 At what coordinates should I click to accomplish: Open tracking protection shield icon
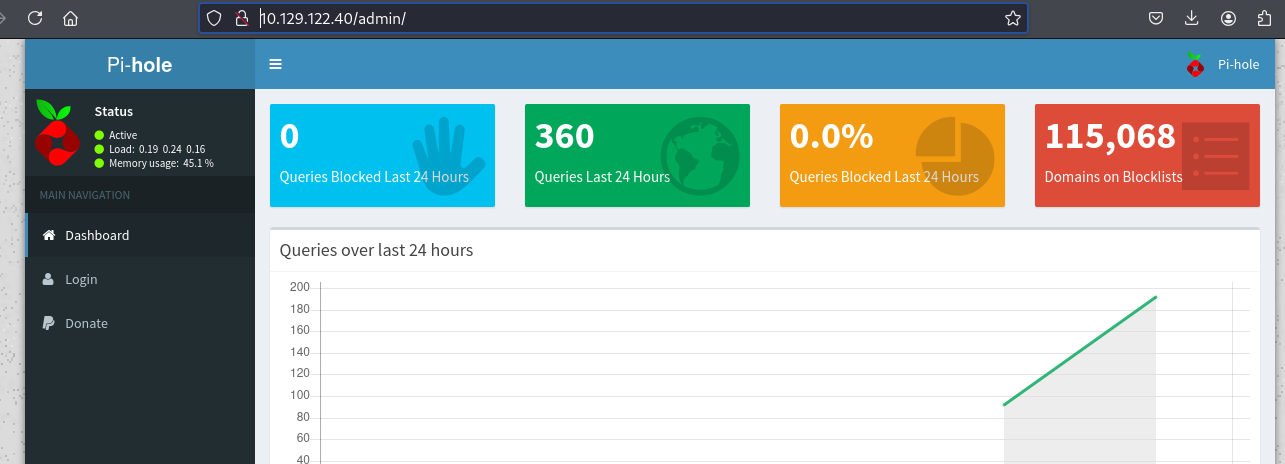pos(213,18)
